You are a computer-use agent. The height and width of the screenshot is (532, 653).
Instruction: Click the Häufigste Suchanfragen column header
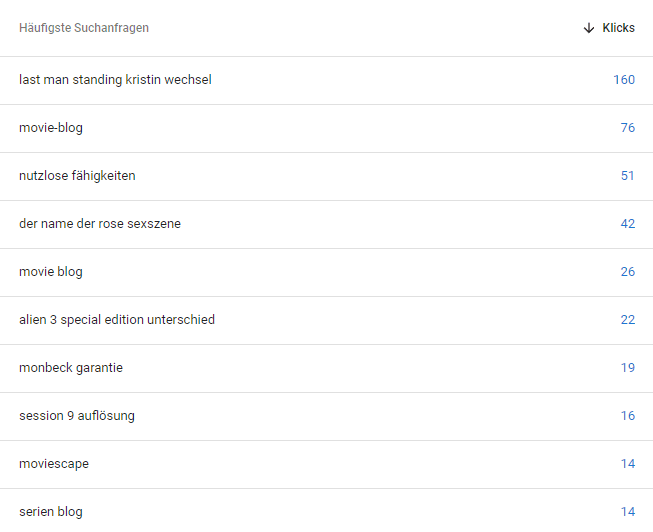click(x=84, y=28)
